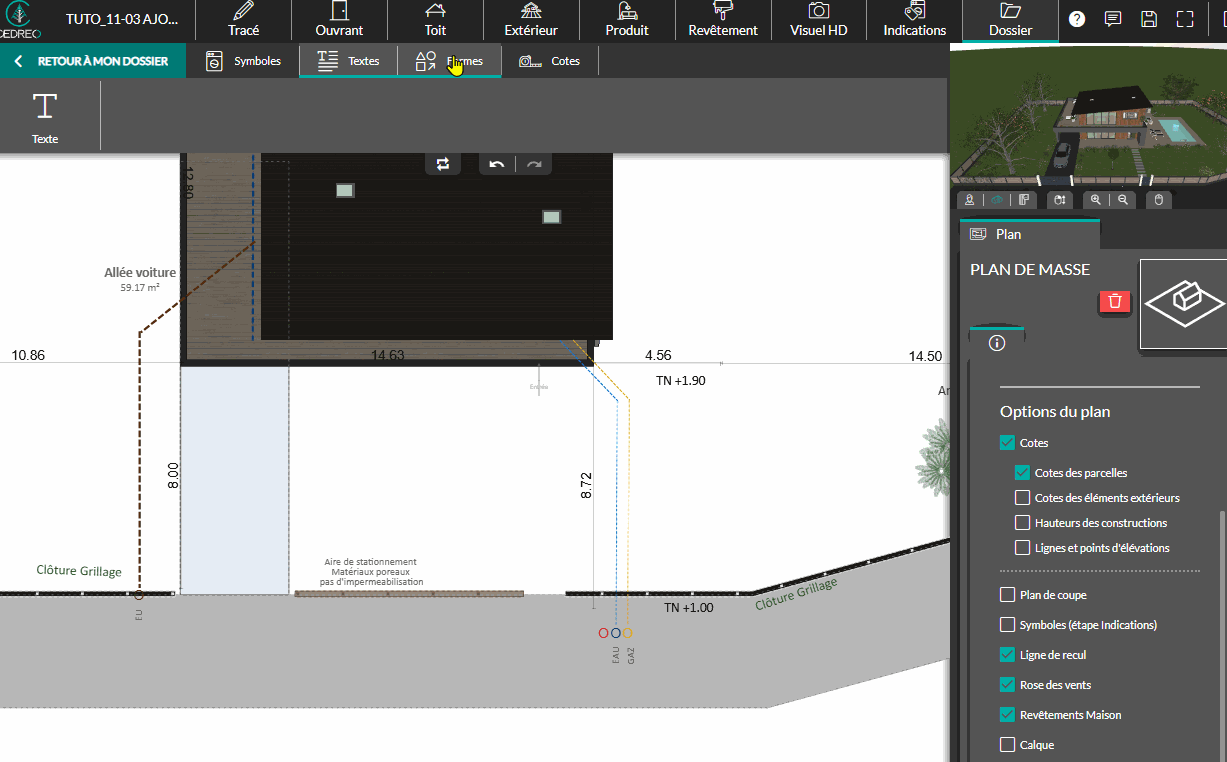Screen dimensions: 1227x762
Task: Click the PLAN DE MASSE heading
Action: [x=1030, y=270]
